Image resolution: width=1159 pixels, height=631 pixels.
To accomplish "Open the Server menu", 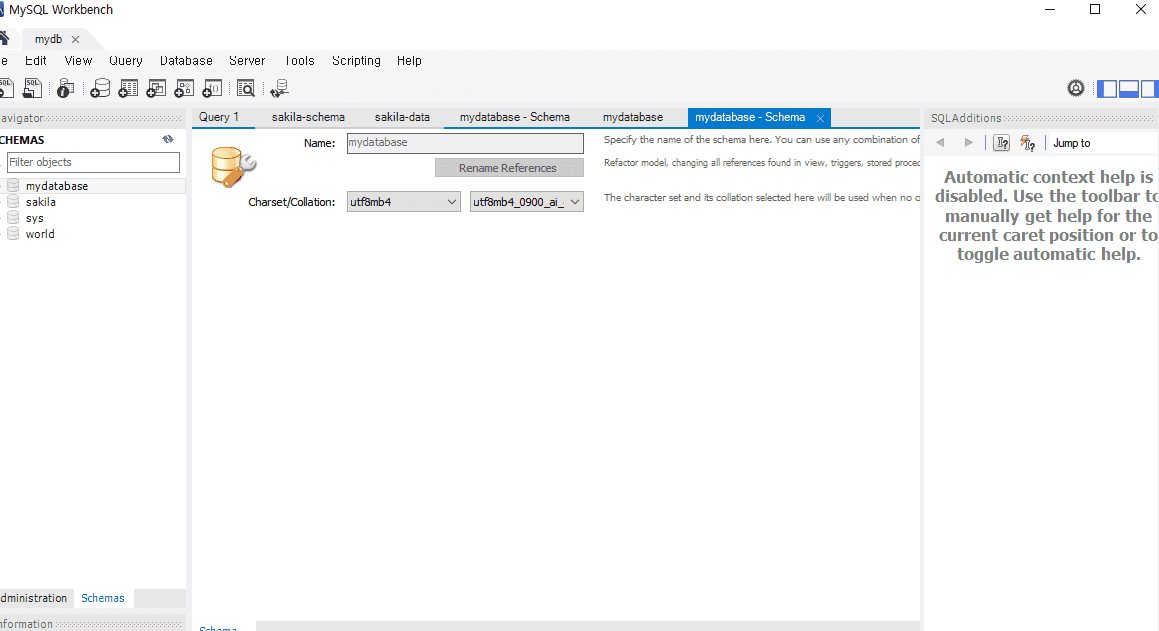I will [x=247, y=61].
